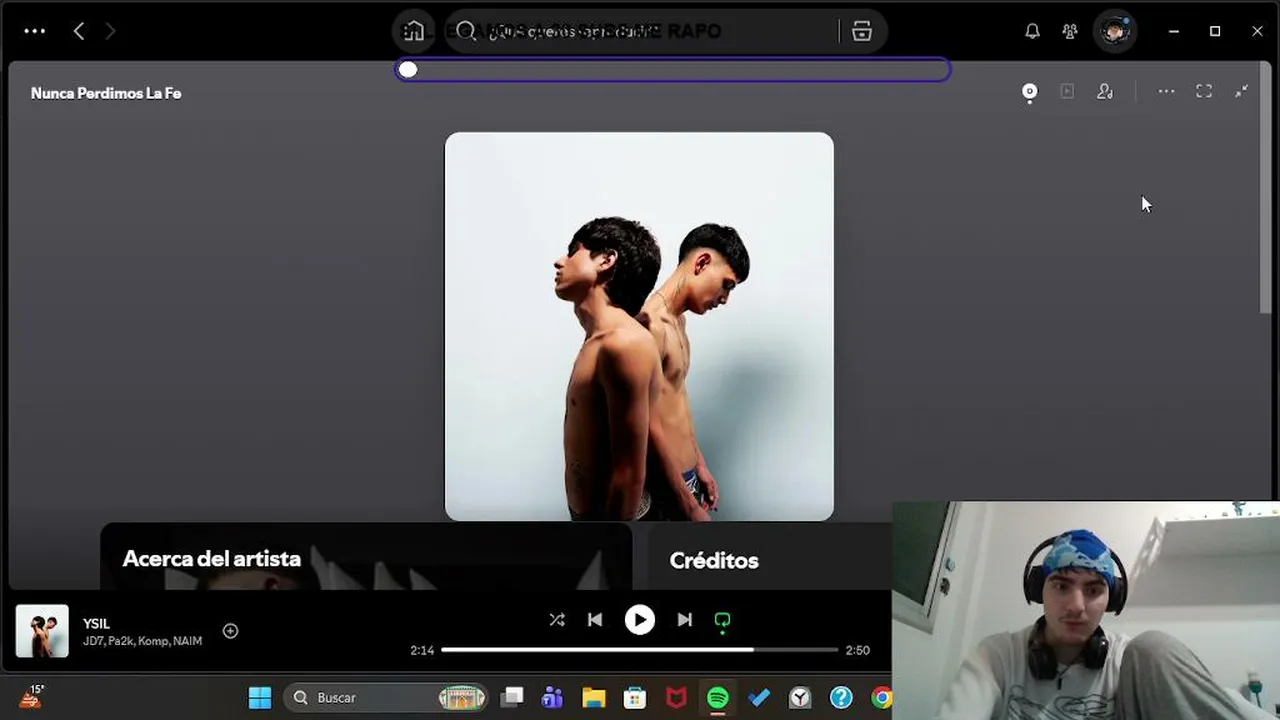Open the Clock app on the taskbar
Viewport: 1280px width, 720px height.
click(x=800, y=697)
